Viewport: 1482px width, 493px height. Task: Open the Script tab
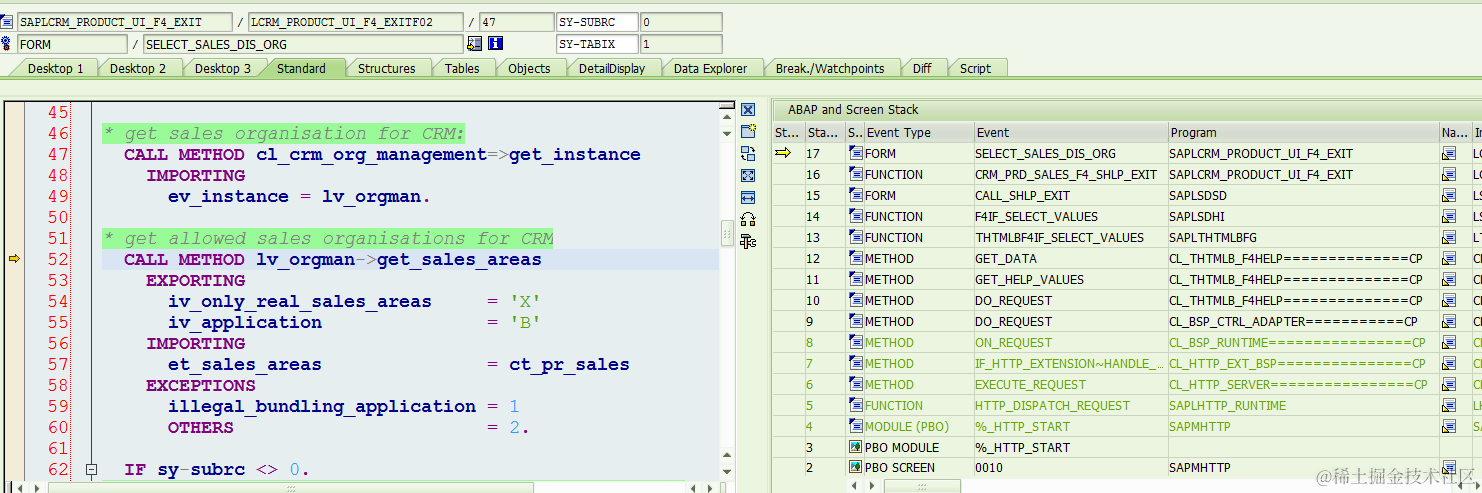tap(975, 69)
